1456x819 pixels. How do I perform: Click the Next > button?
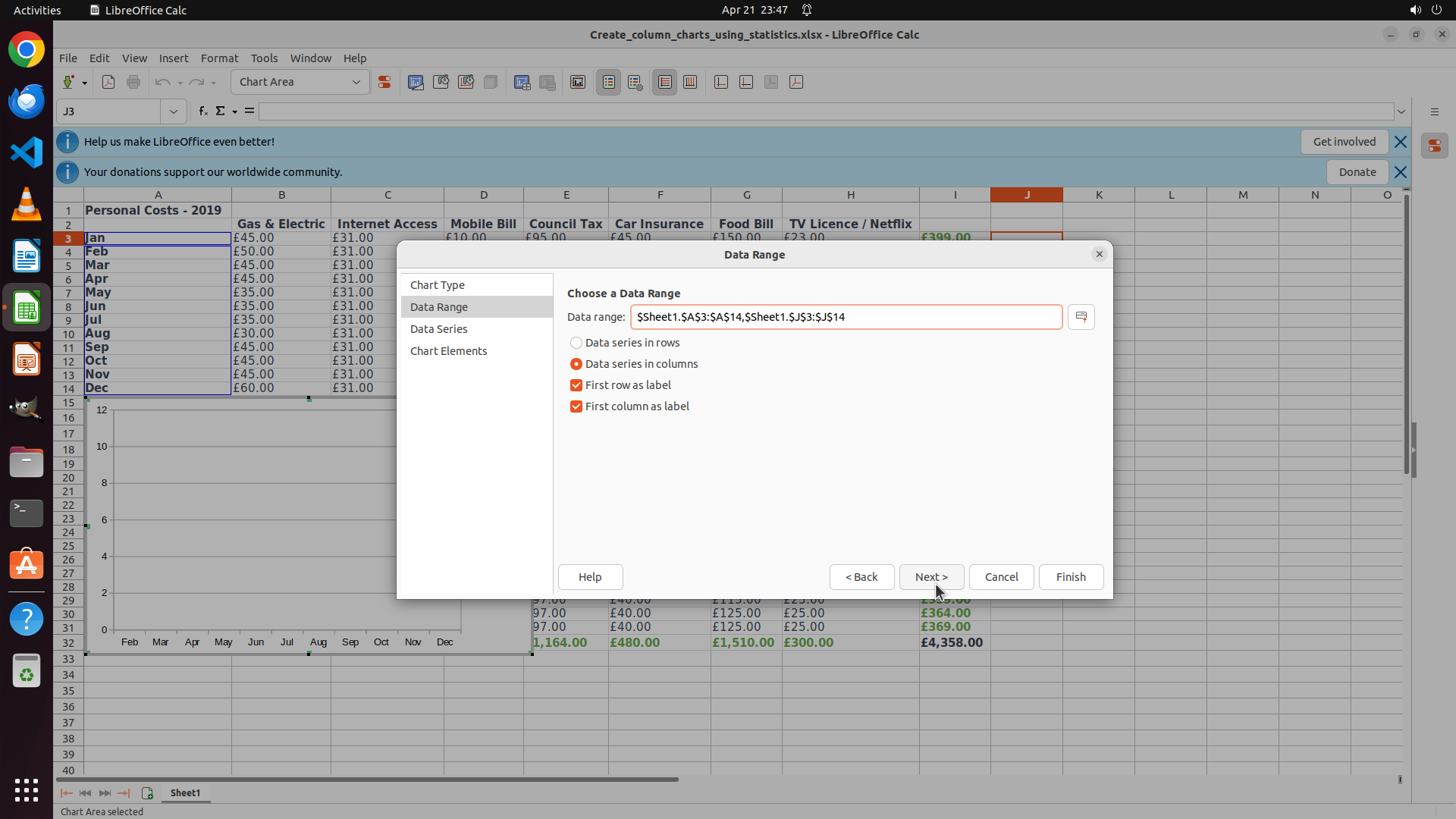[930, 577]
